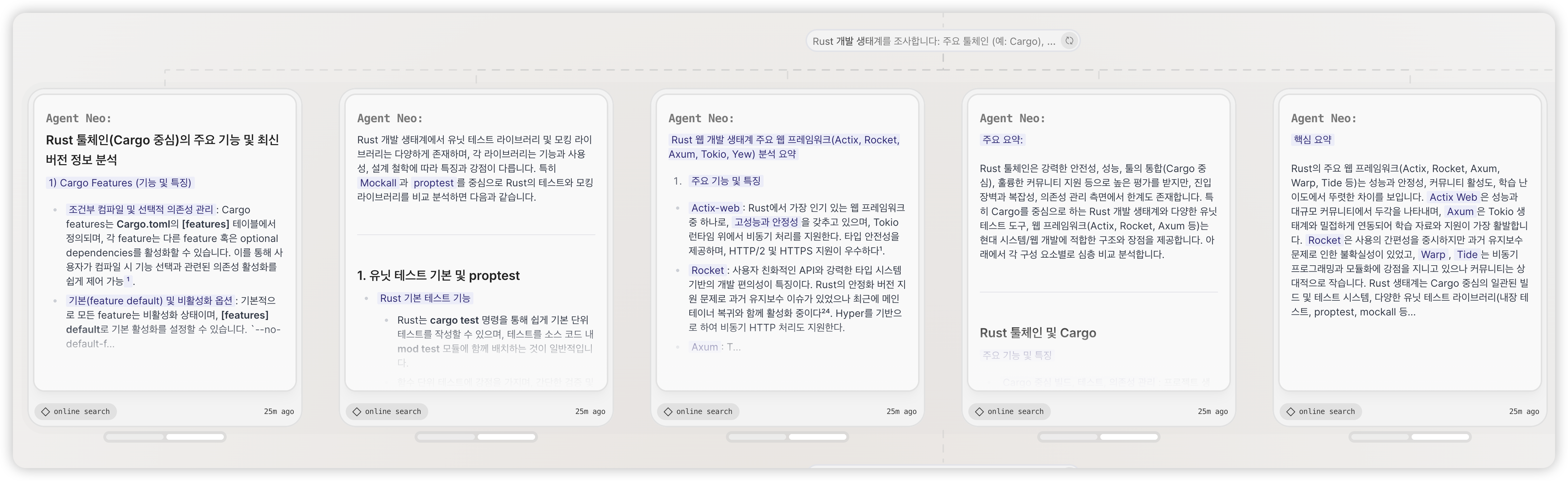Click the '1) Cargo Features' highlighted heading
The height and width of the screenshot is (481, 1568).
coord(120,183)
